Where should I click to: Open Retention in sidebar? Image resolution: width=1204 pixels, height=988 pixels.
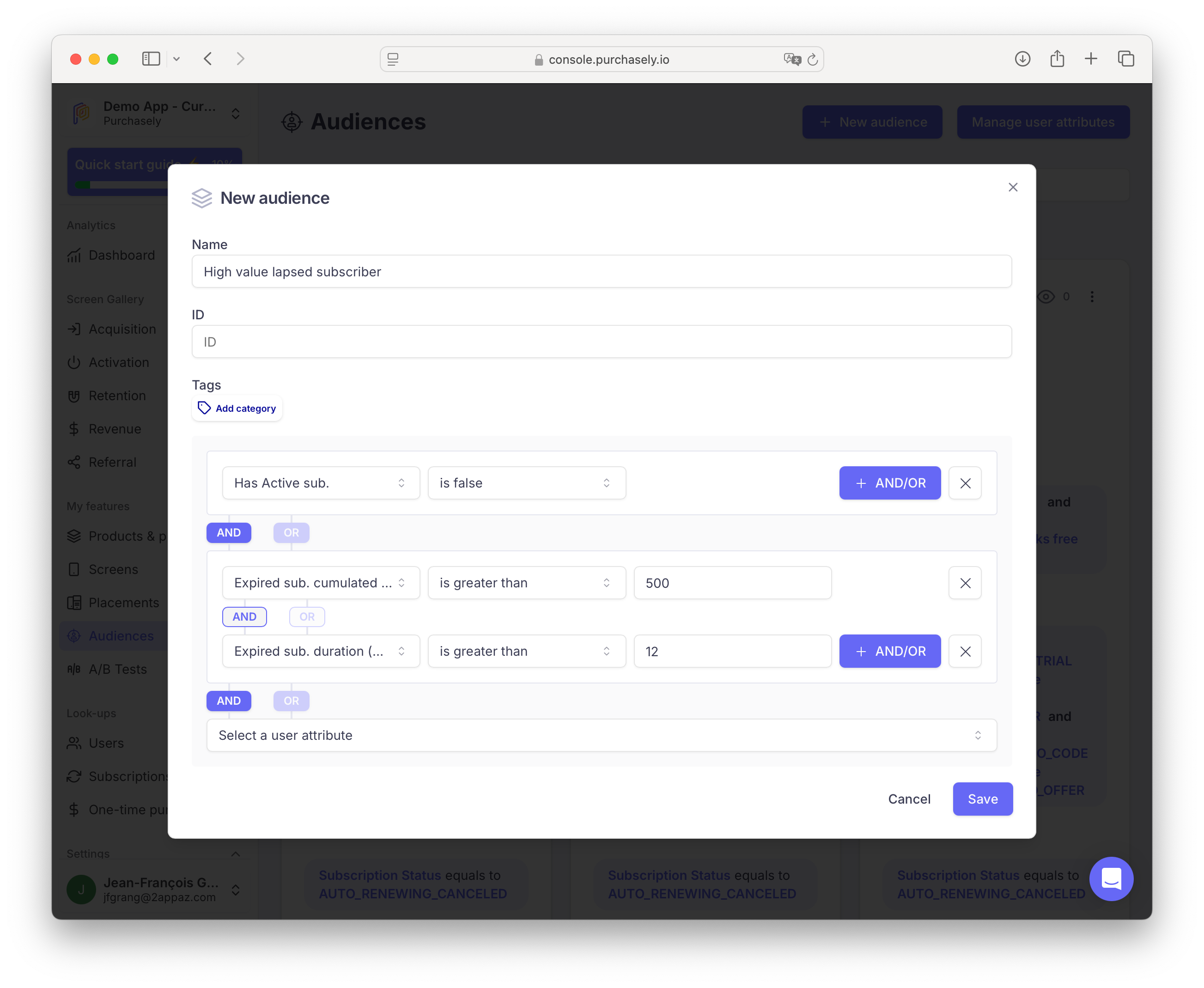pos(106,396)
